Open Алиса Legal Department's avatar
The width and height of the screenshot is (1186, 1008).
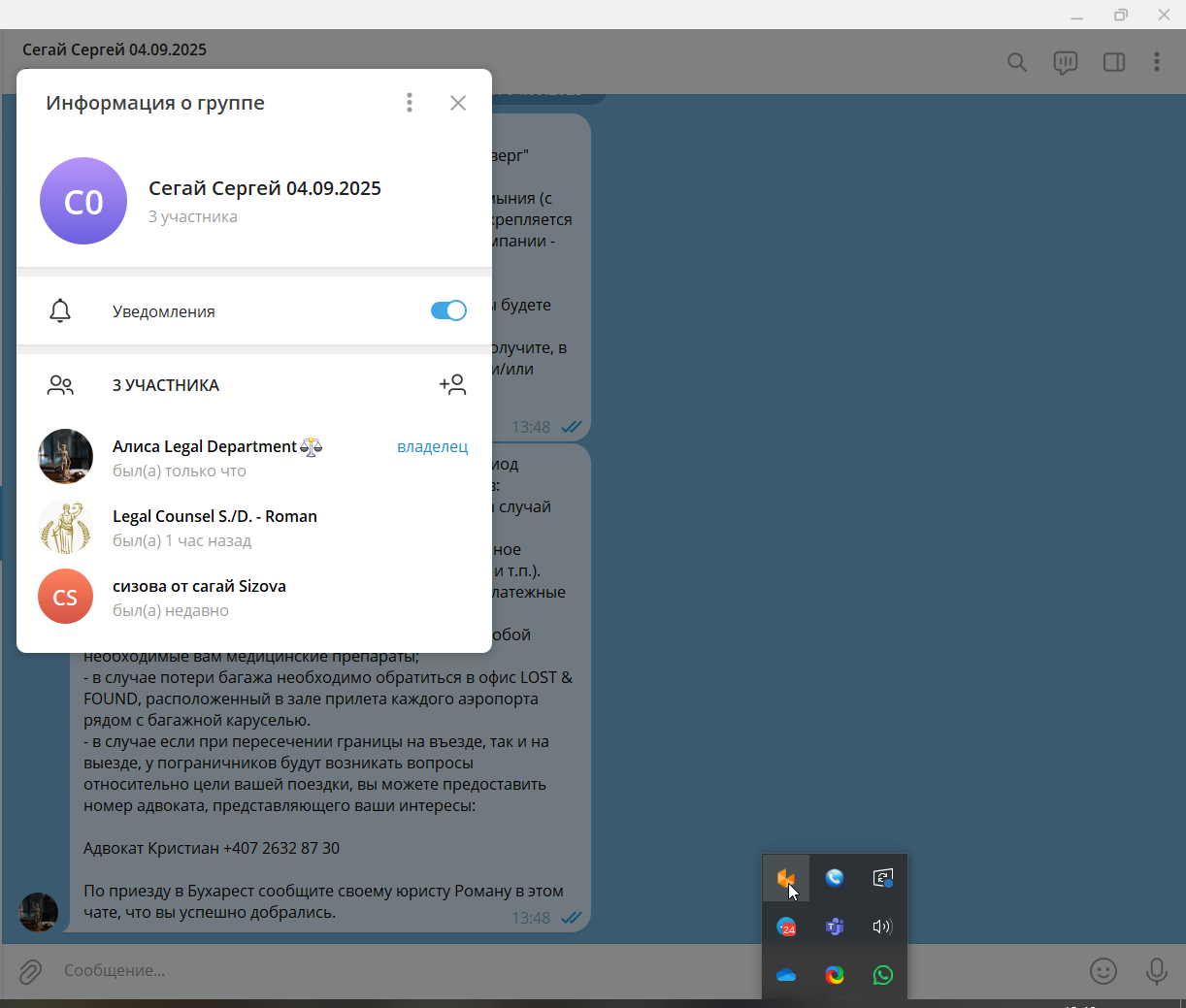(65, 457)
